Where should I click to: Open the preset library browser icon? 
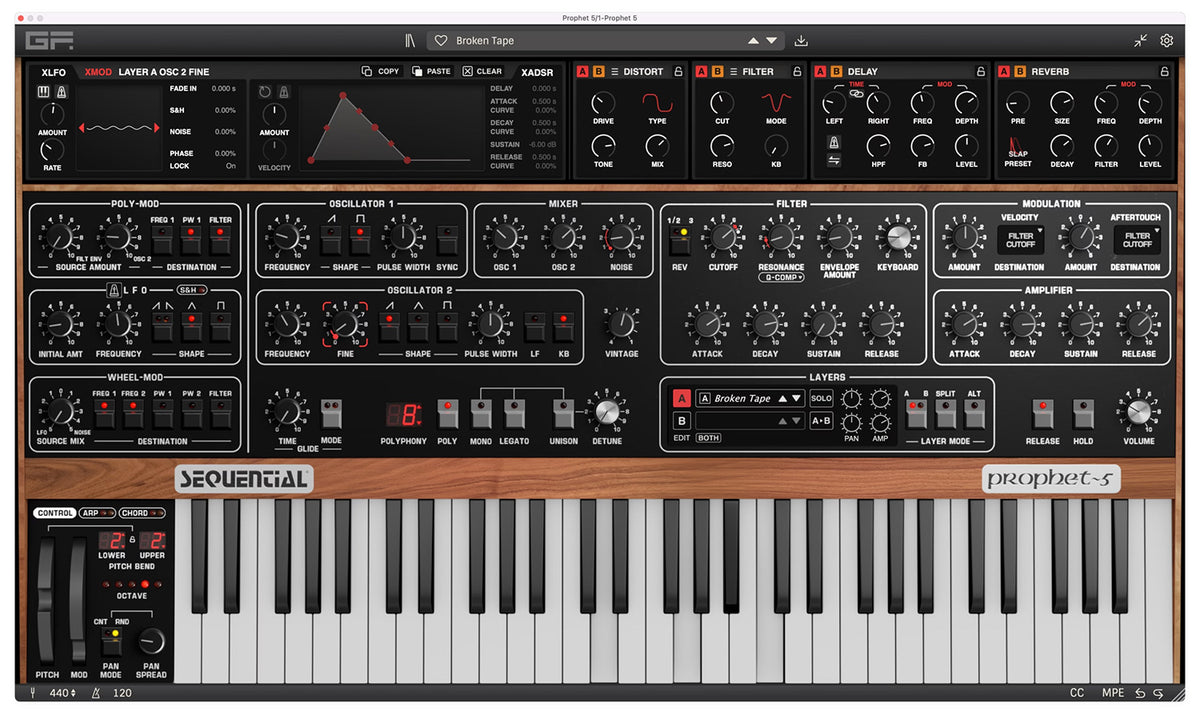pyautogui.click(x=409, y=41)
